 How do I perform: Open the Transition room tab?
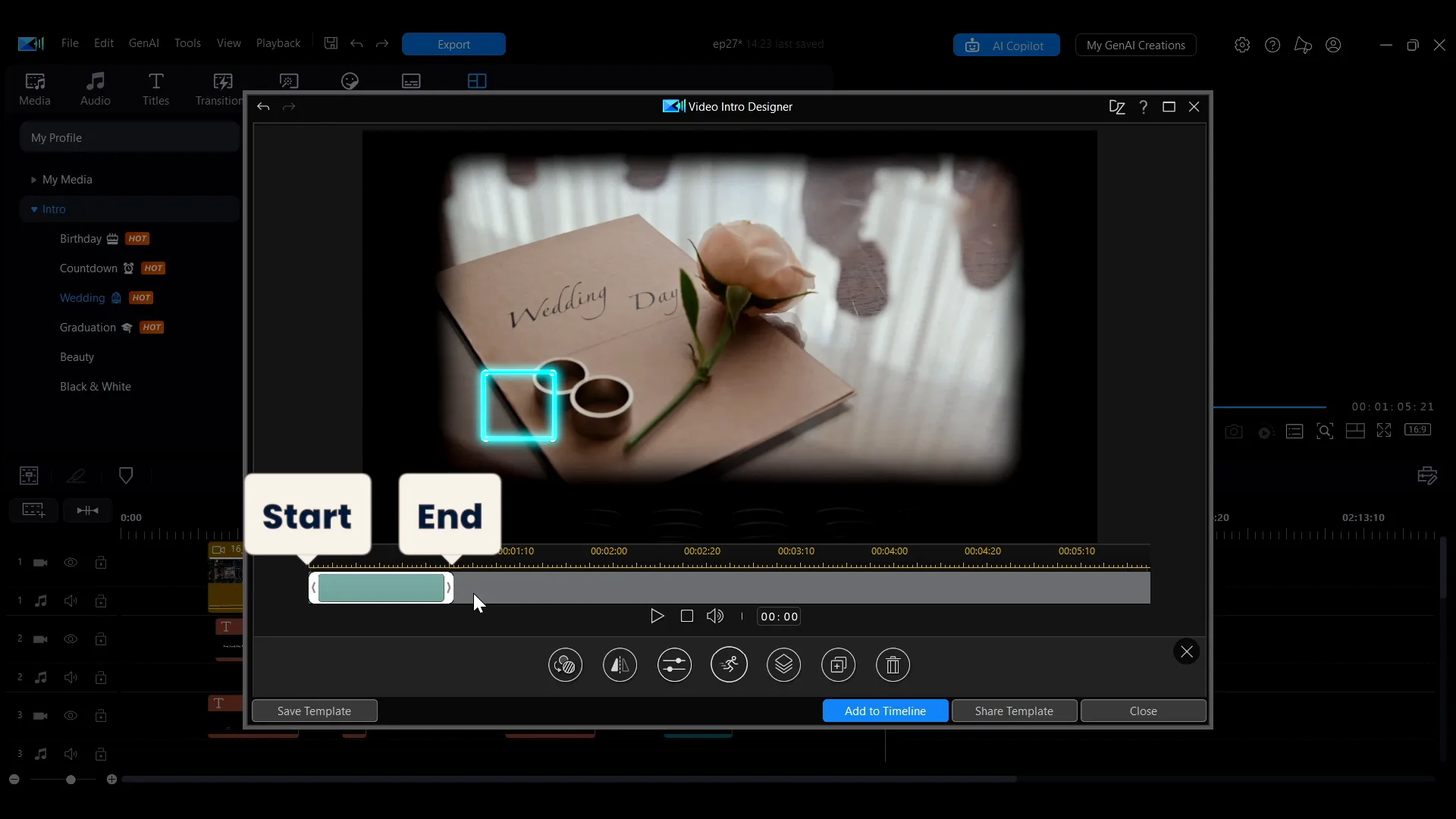(x=219, y=89)
